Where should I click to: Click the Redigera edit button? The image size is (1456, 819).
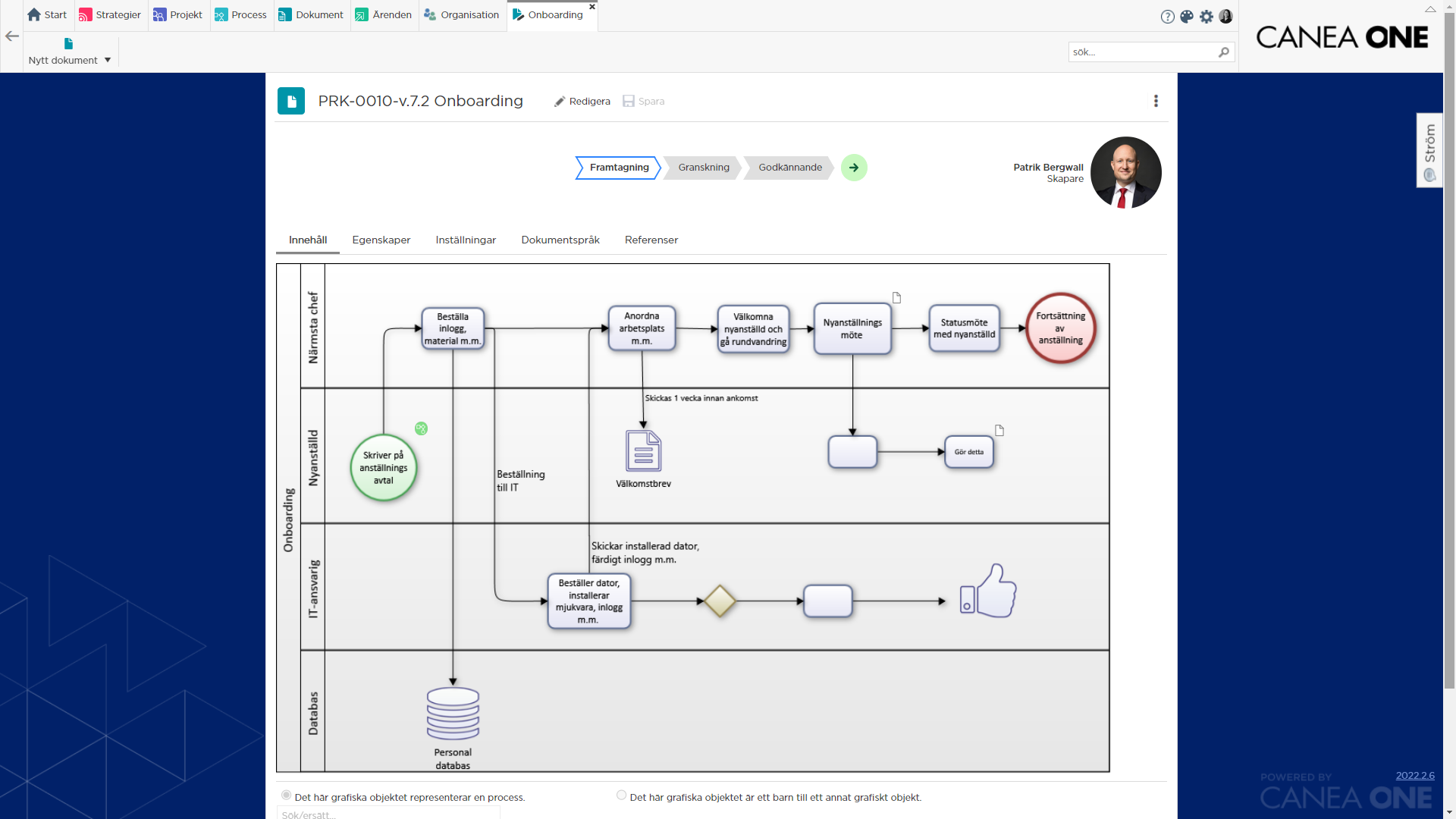(582, 102)
